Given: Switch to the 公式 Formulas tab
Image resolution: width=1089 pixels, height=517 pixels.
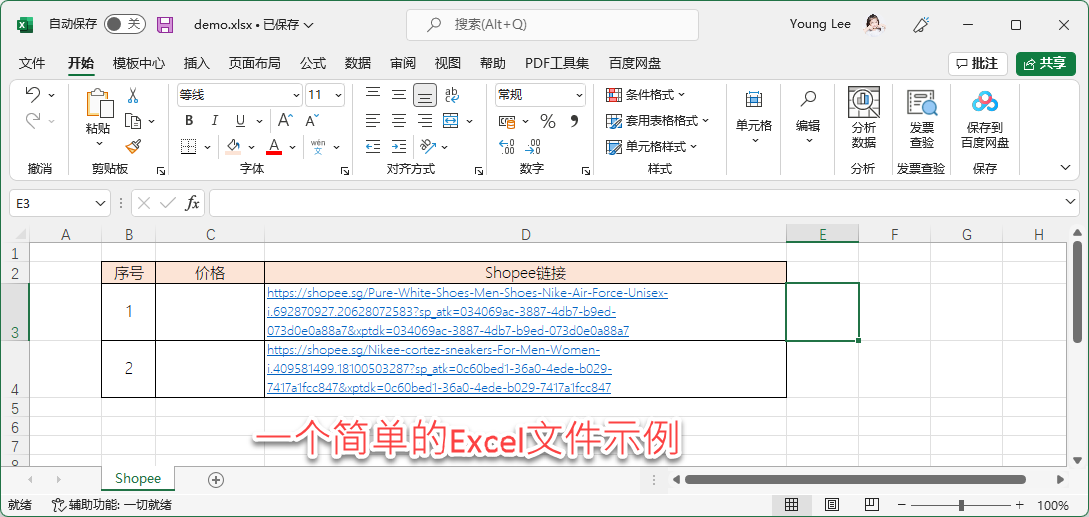Looking at the screenshot, I should [x=313, y=63].
